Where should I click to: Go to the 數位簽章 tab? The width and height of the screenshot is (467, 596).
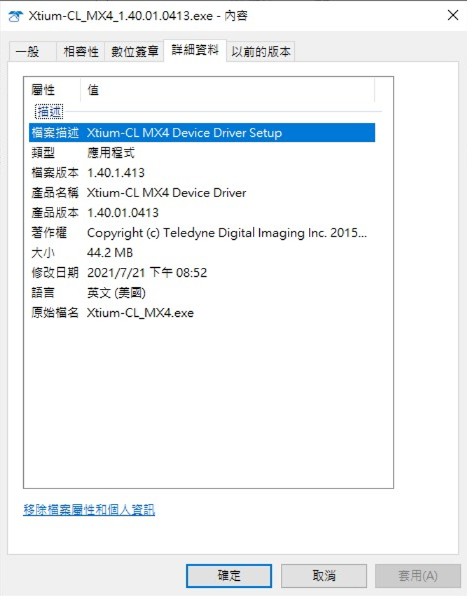134,51
